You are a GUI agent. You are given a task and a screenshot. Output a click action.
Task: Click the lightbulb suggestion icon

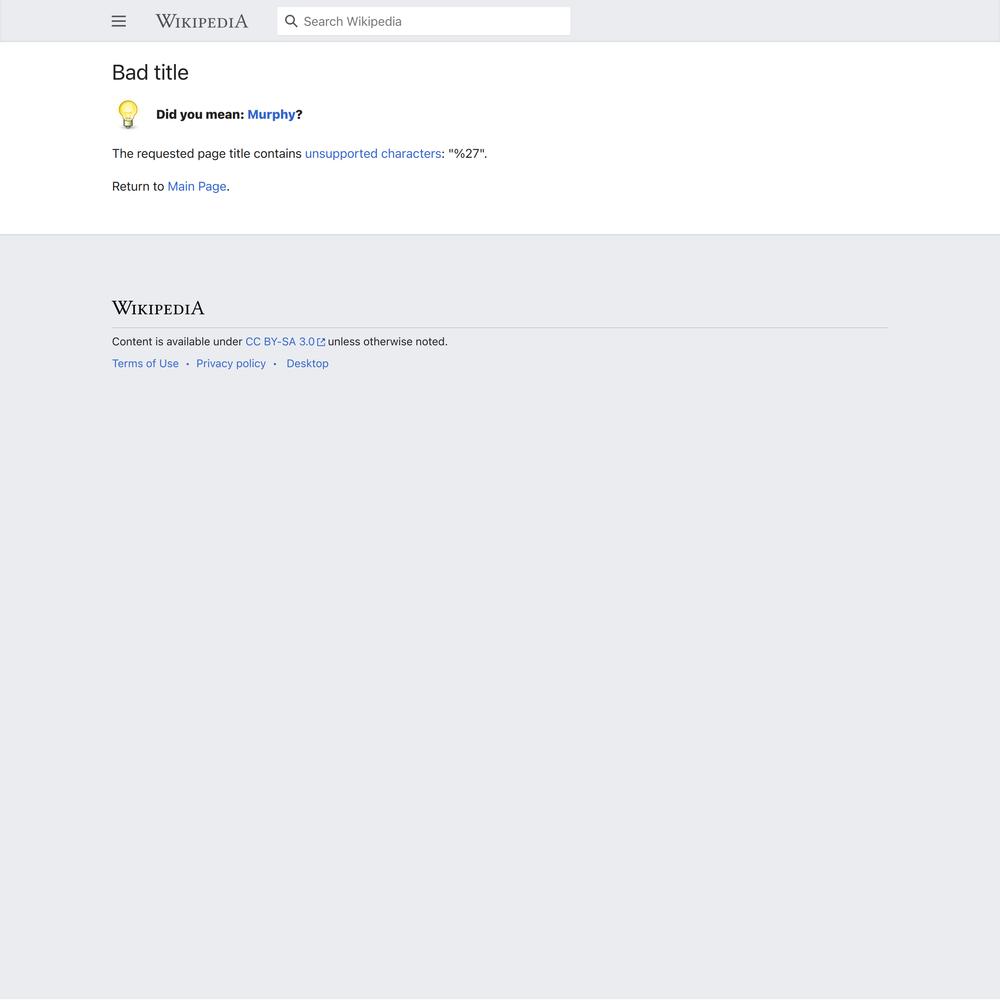pos(128,115)
